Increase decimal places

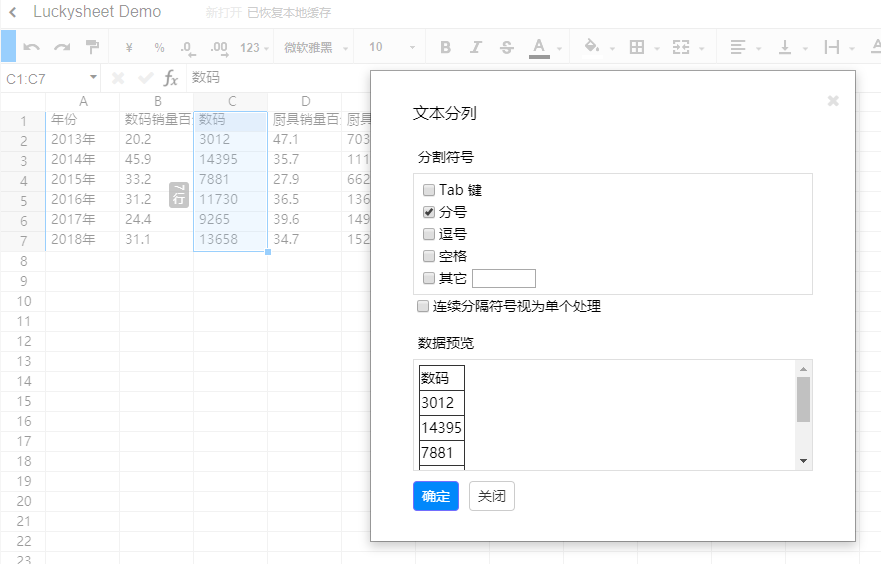pos(219,48)
